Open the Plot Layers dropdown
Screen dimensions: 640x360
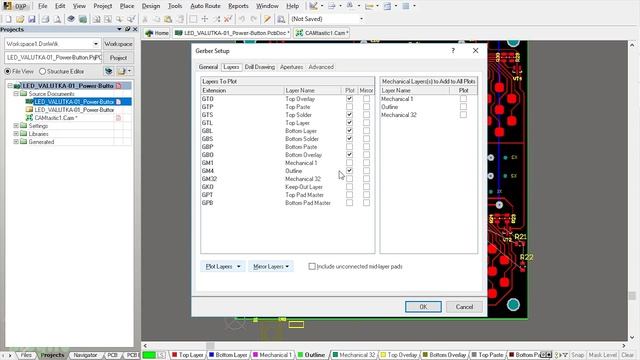(x=223, y=266)
